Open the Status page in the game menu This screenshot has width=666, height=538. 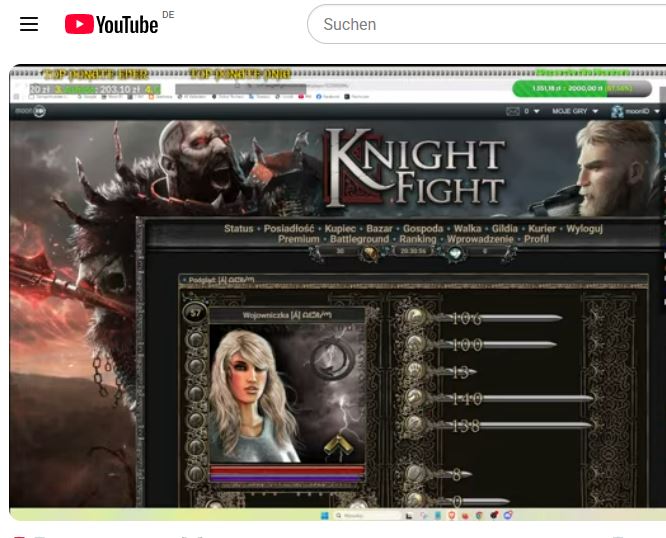click(x=239, y=229)
